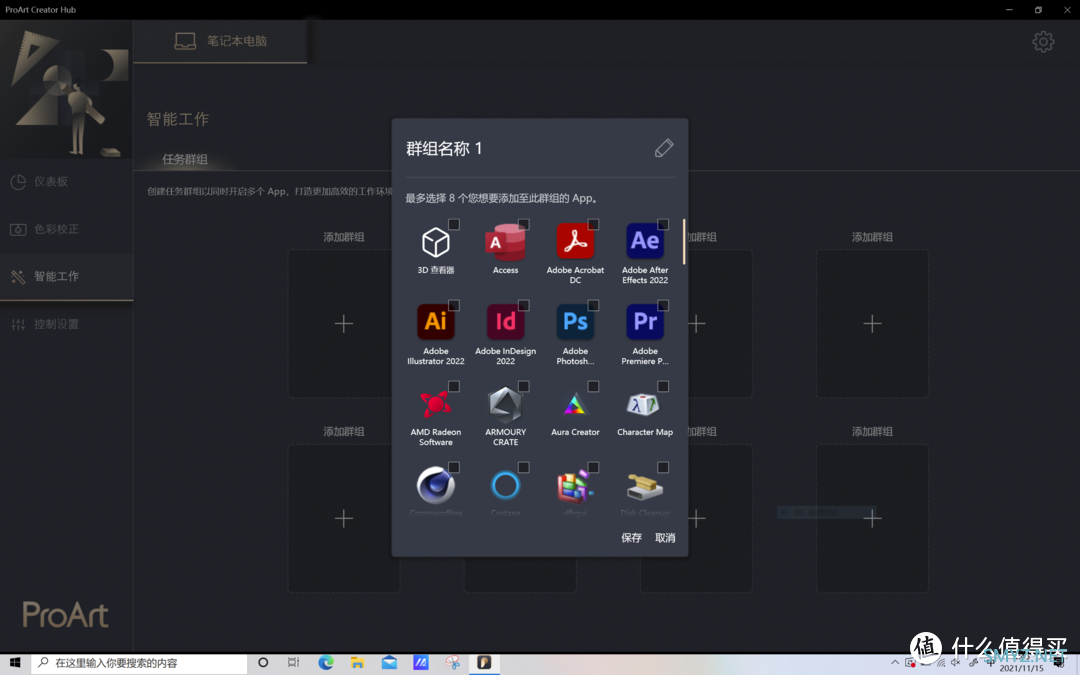Viewport: 1080px width, 675px height.
Task: Check the Adobe After Effects 2022 box
Action: 663,224
